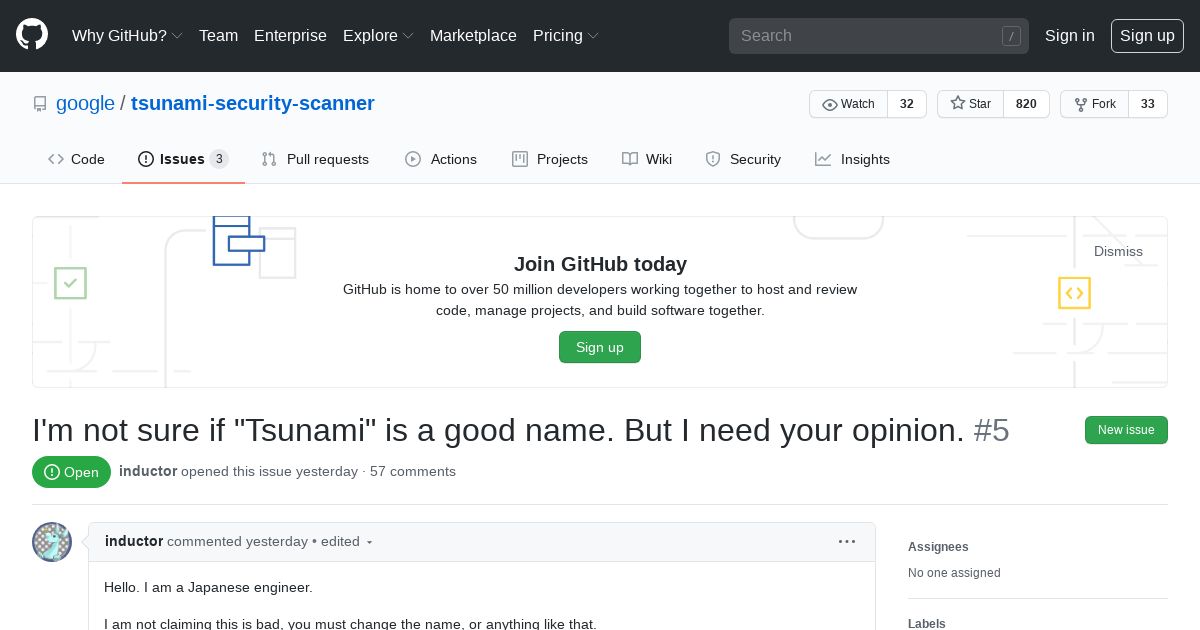Click inductor author name in comment header
Viewport: 1200px width, 630px height.
(134, 541)
